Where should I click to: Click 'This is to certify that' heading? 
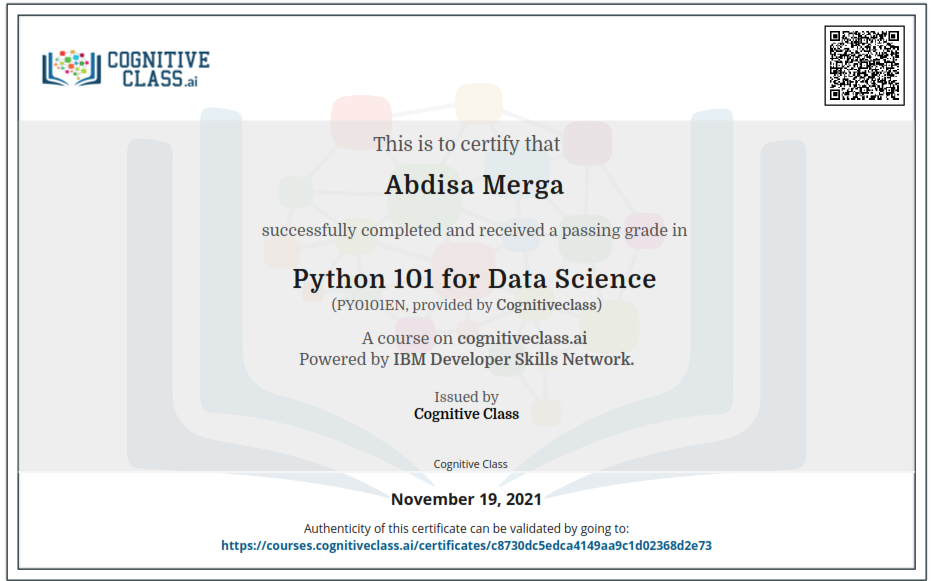(x=466, y=144)
